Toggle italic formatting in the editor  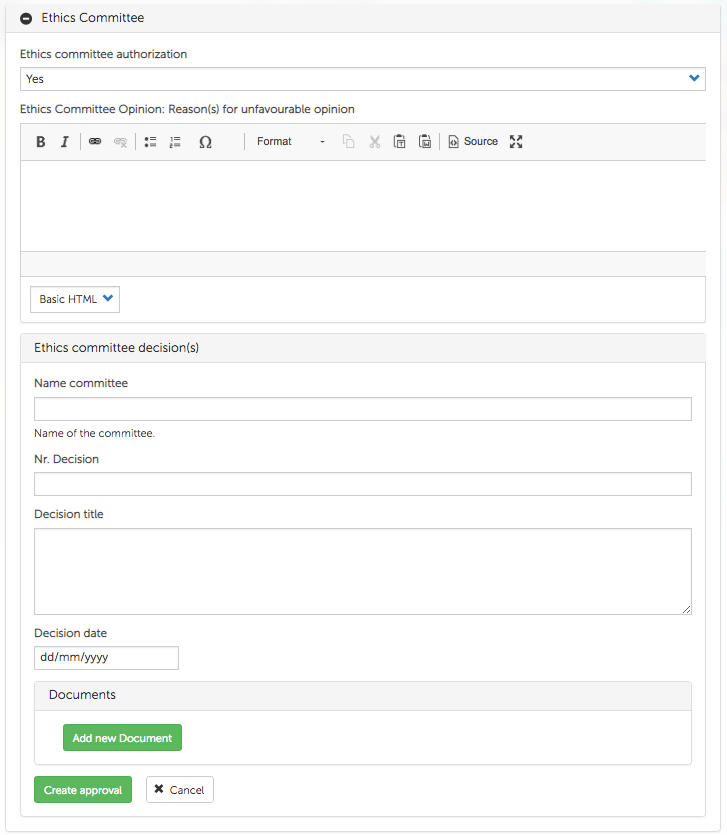65,142
